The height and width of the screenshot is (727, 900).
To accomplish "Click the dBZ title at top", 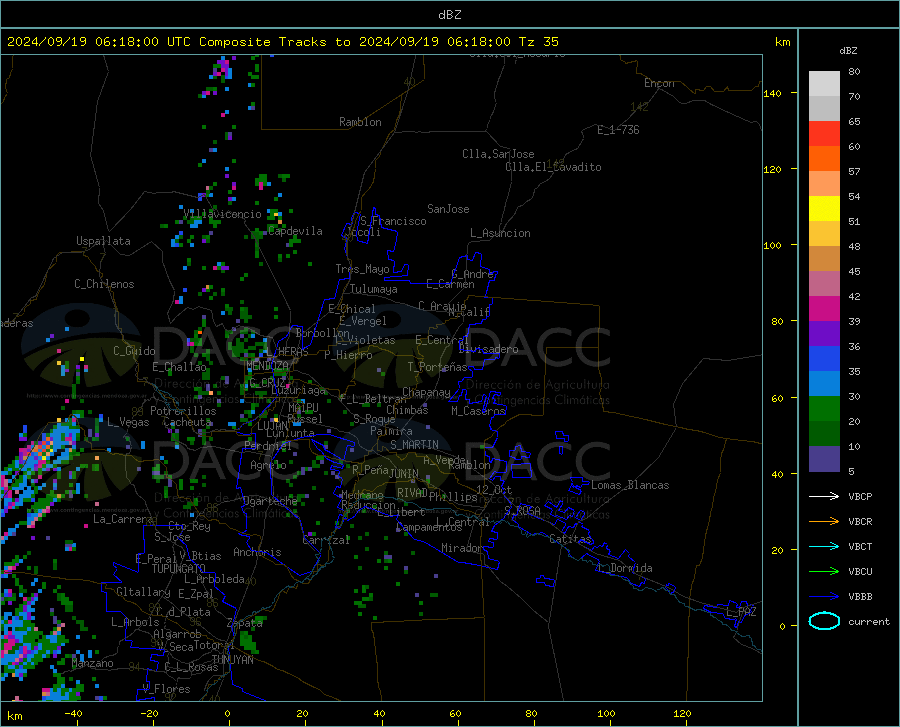I will pos(449,15).
